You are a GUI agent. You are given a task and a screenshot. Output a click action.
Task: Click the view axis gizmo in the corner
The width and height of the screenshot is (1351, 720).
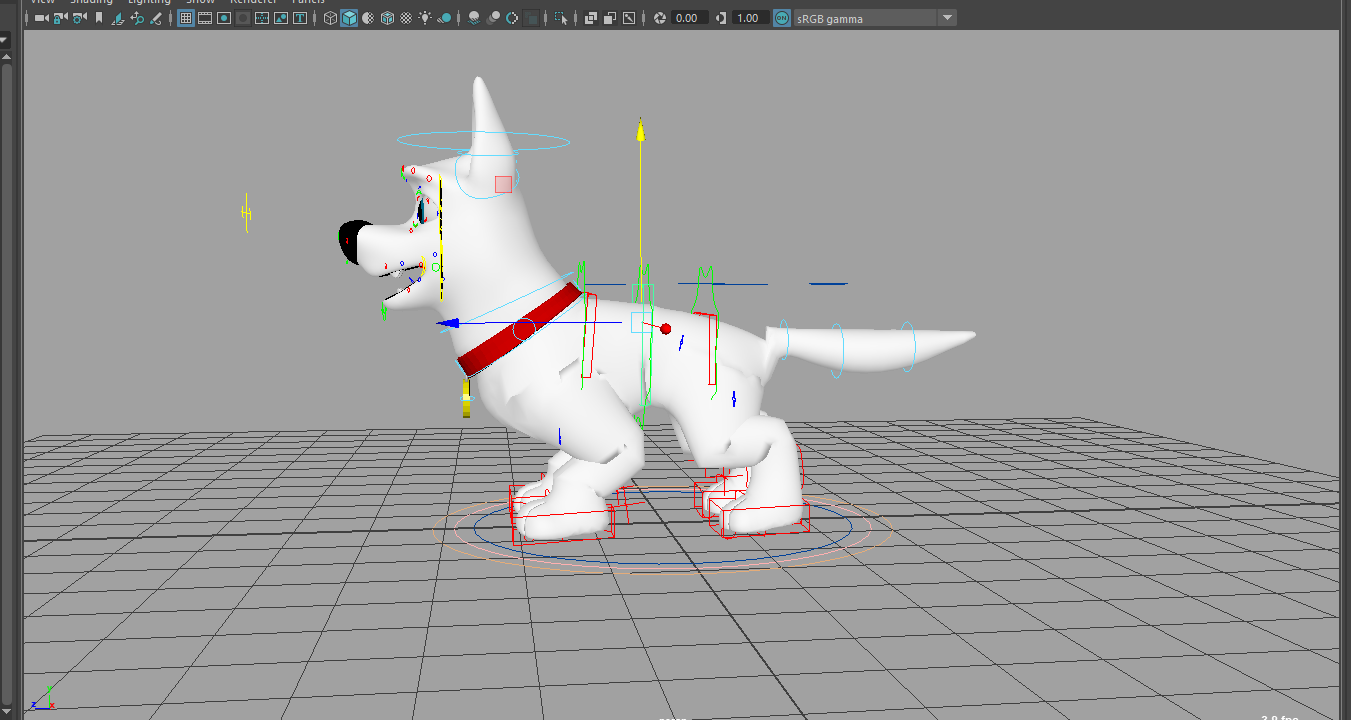coord(43,699)
